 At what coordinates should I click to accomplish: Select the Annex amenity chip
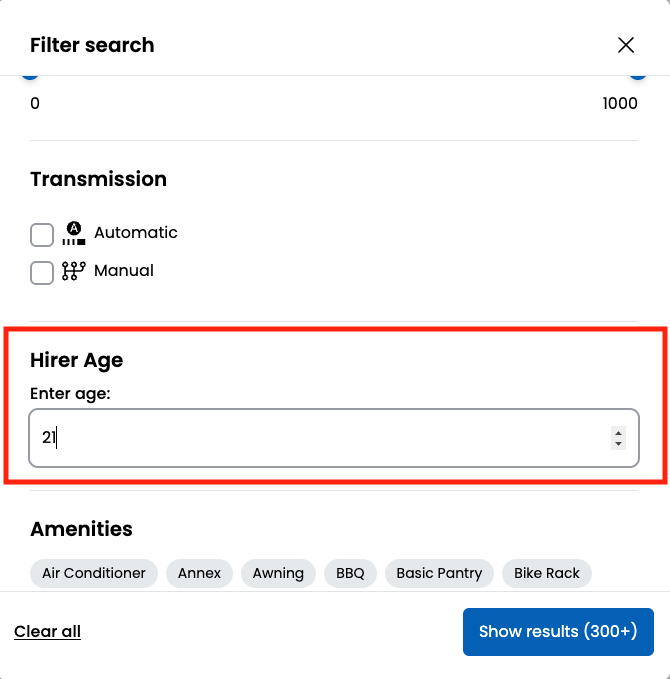[200, 573]
